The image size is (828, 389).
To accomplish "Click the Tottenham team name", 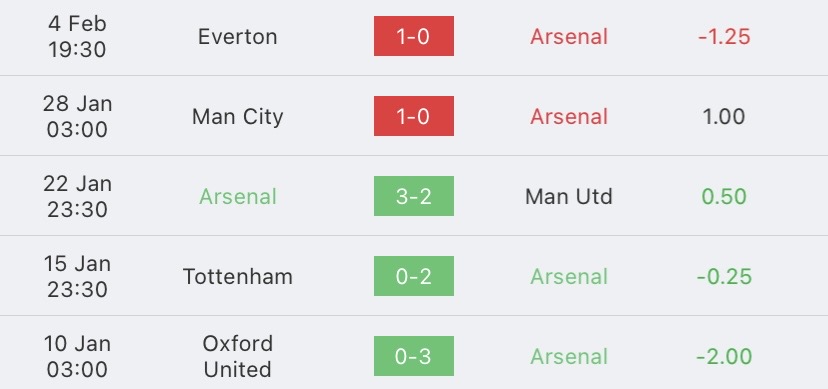I will point(238,277).
